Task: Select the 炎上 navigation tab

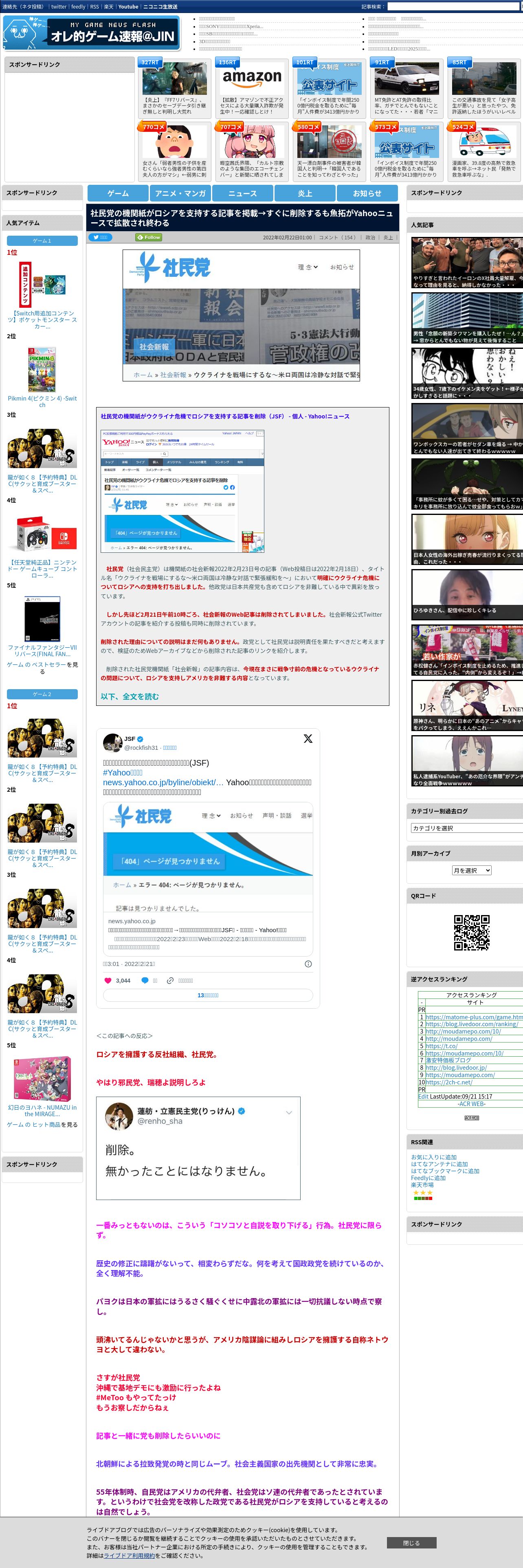Action: [x=304, y=193]
